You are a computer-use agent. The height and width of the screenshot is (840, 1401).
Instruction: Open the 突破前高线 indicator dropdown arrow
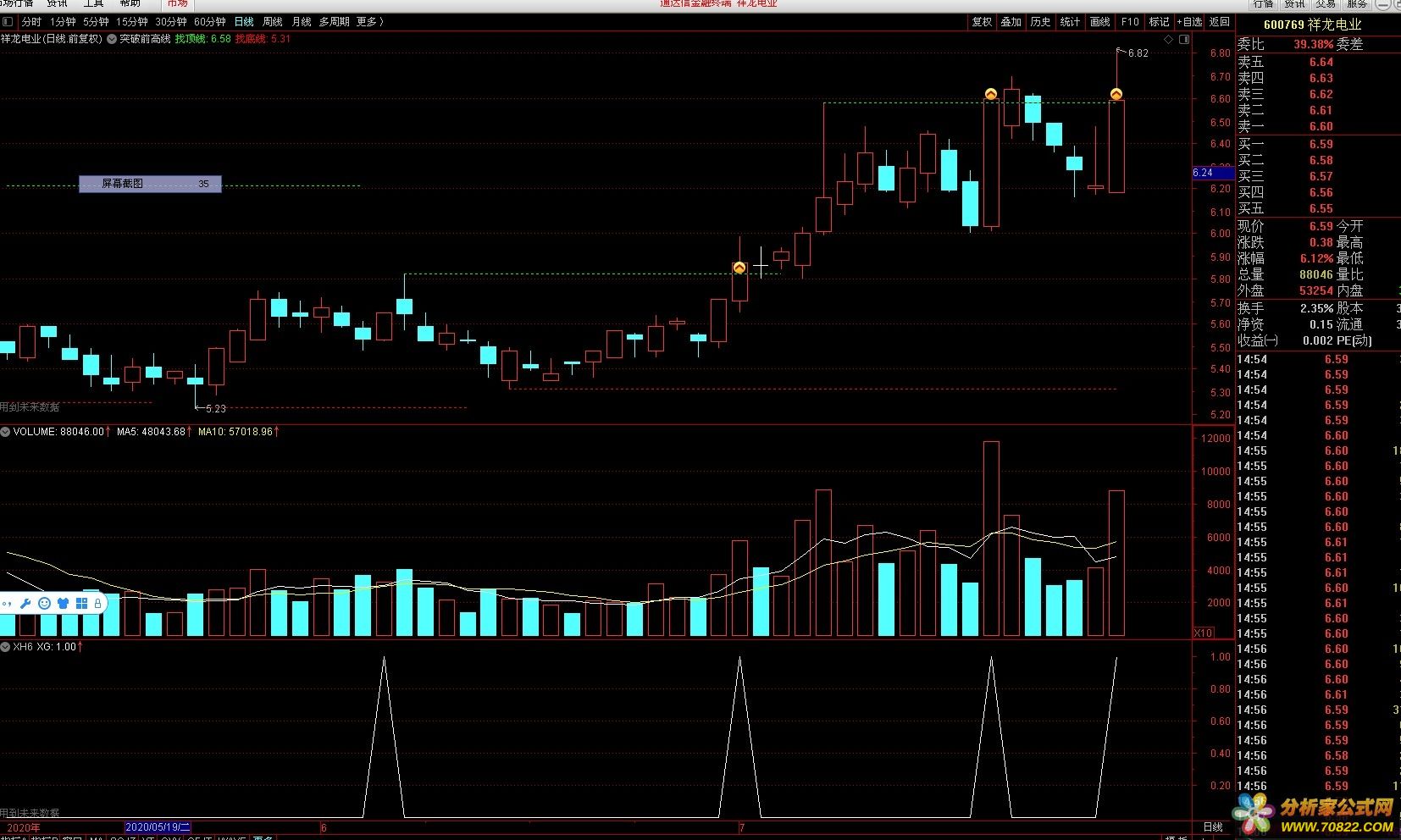pyautogui.click(x=112, y=39)
